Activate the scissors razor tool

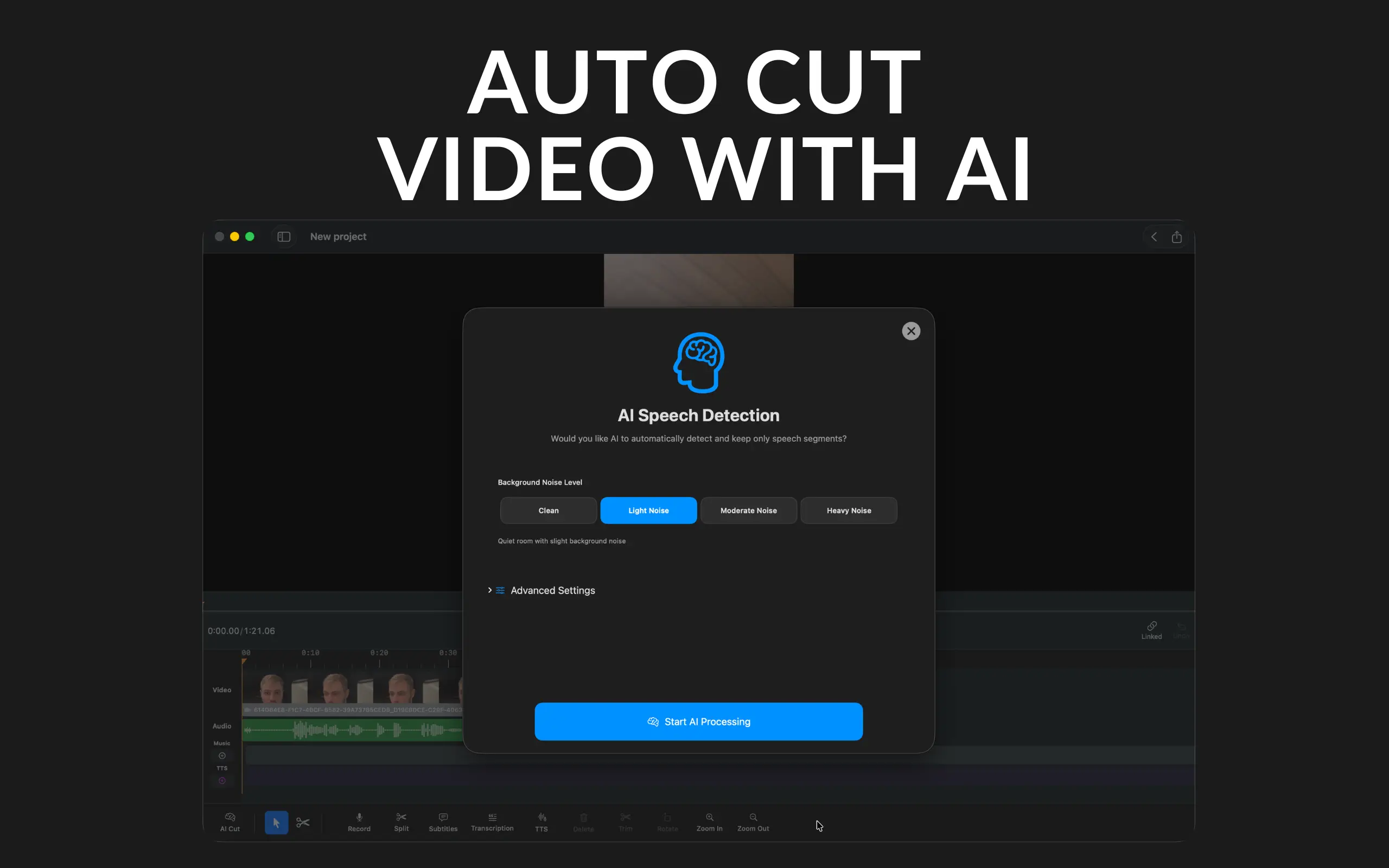[303, 822]
